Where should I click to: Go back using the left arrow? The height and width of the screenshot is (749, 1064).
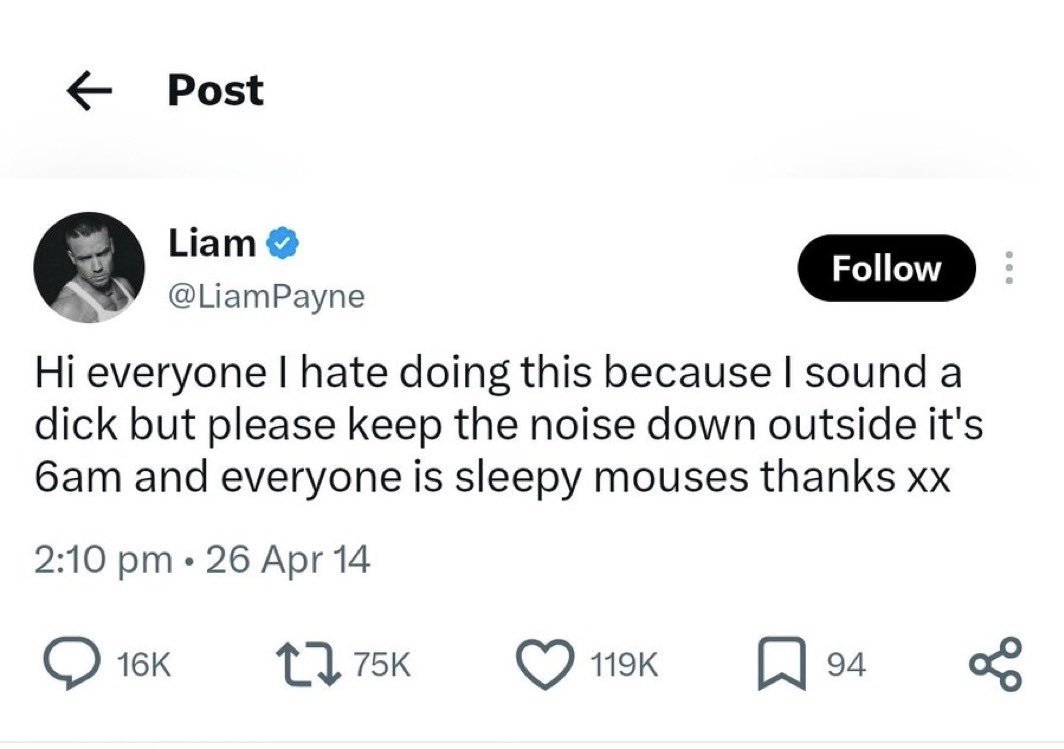tap(89, 91)
